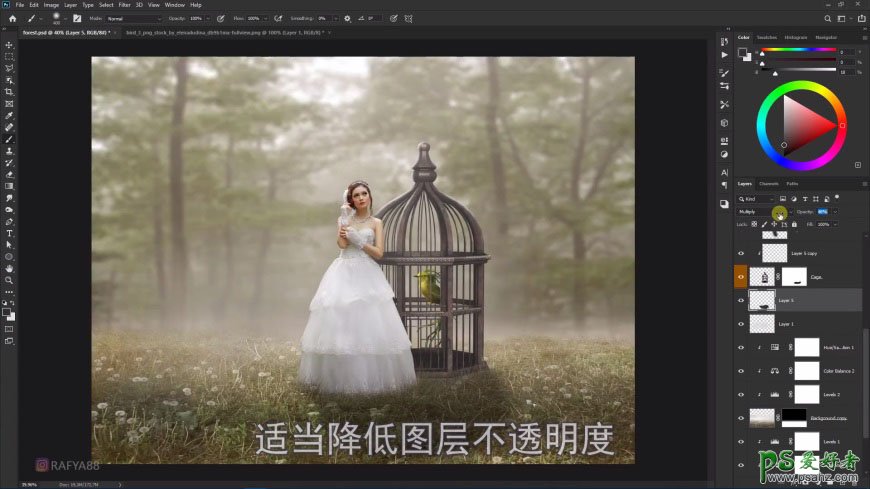Hide the Hue/Saturation 1 adjustment layer
Image resolution: width=870 pixels, height=489 pixels.
coord(741,347)
